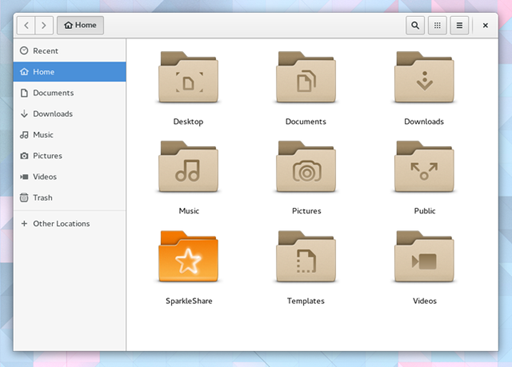
Task: Open Documents in the sidebar
Action: (70, 93)
